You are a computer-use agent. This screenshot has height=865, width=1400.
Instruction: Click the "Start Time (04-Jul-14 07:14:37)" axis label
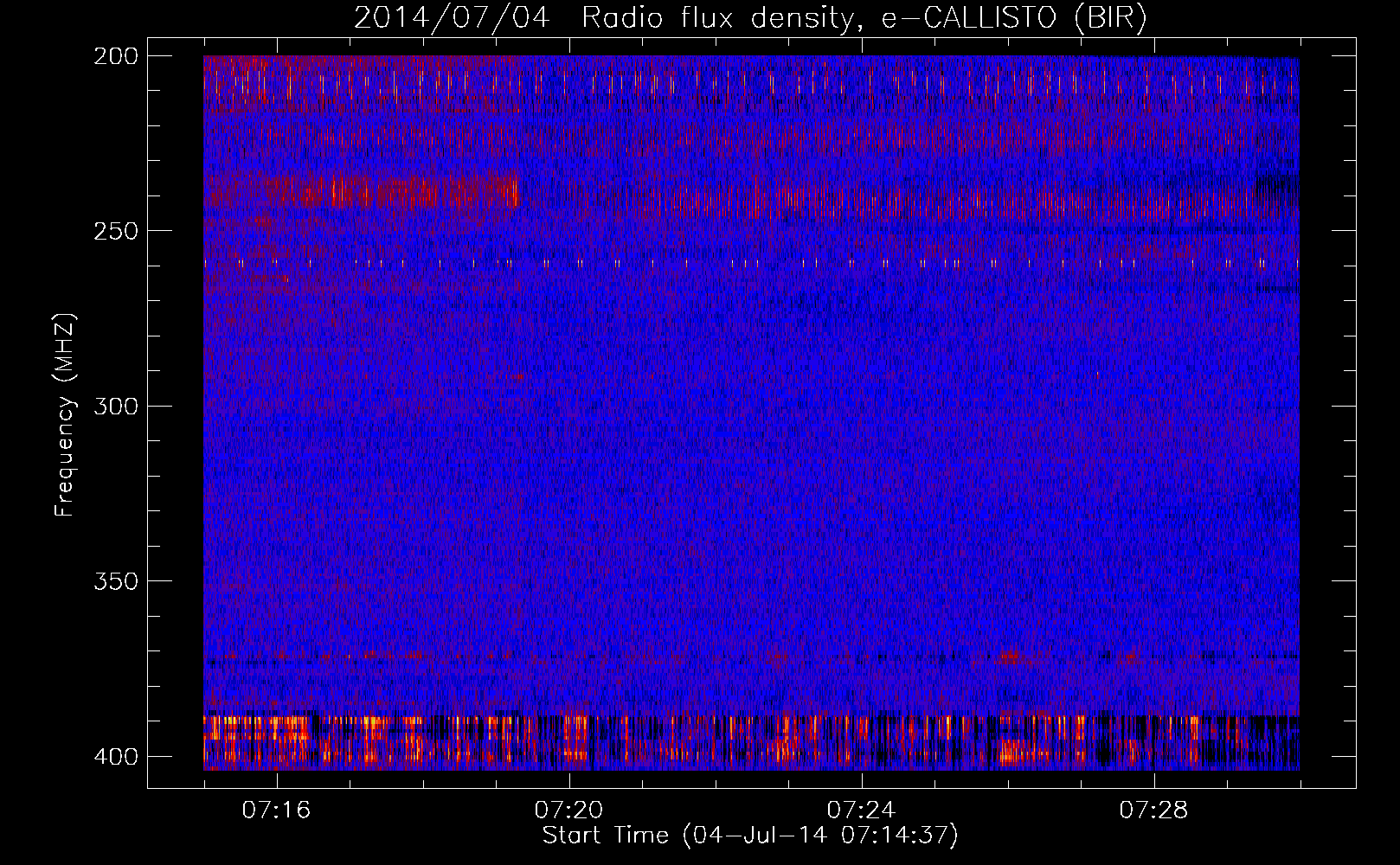(x=750, y=836)
